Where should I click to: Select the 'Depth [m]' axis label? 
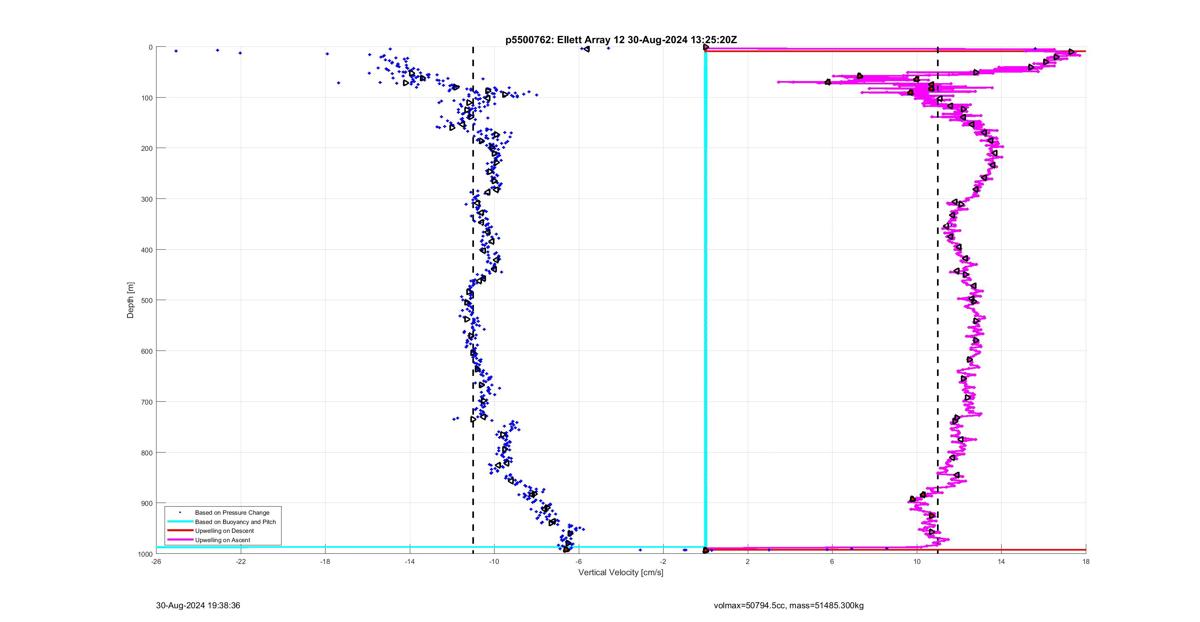(x=130, y=300)
